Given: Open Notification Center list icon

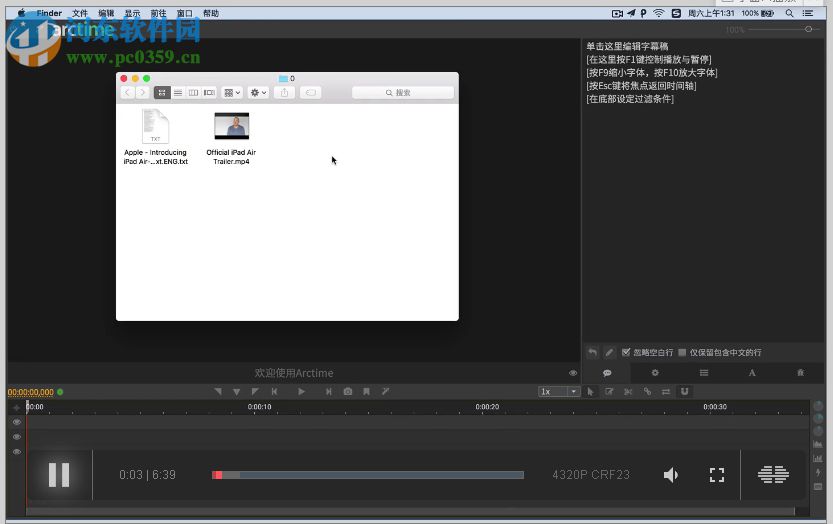Looking at the screenshot, I should click(808, 13).
